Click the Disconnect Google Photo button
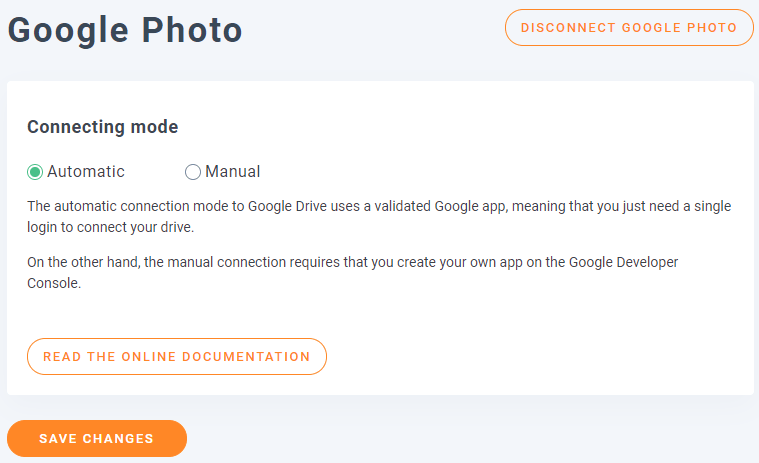 click(x=629, y=28)
